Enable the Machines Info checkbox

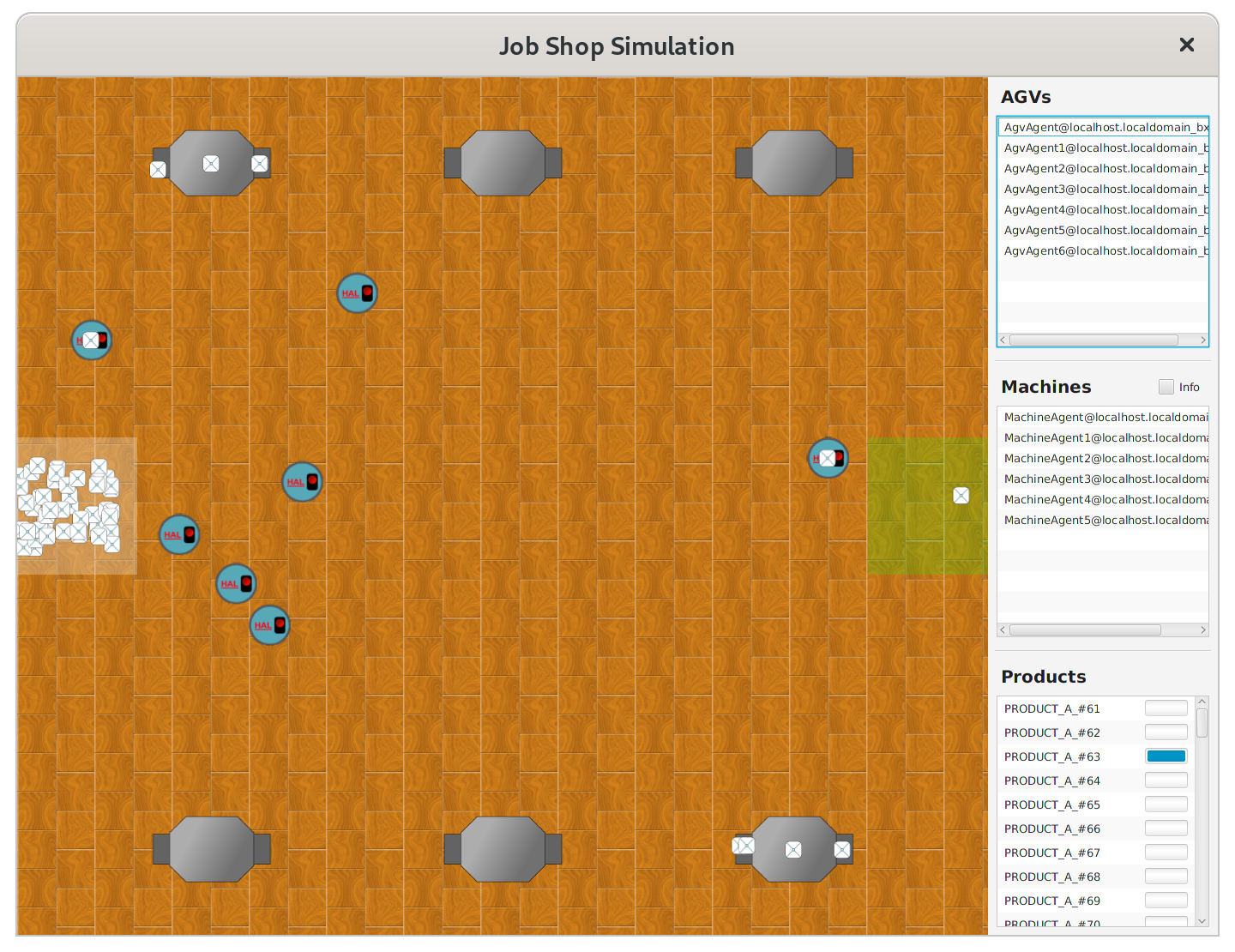[x=1166, y=387]
